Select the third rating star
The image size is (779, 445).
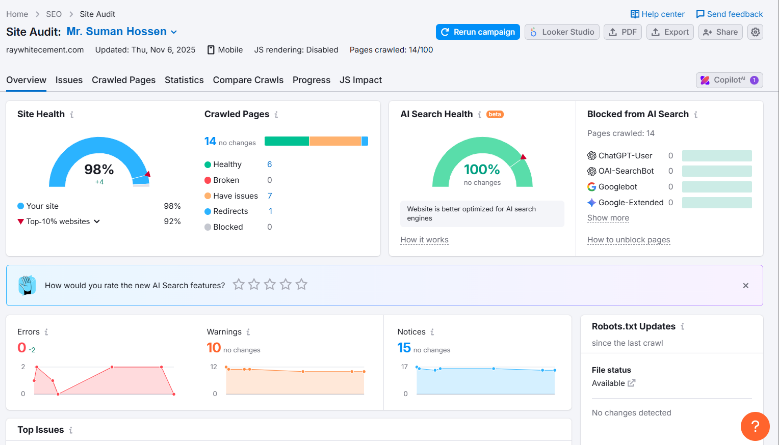[x=270, y=285]
